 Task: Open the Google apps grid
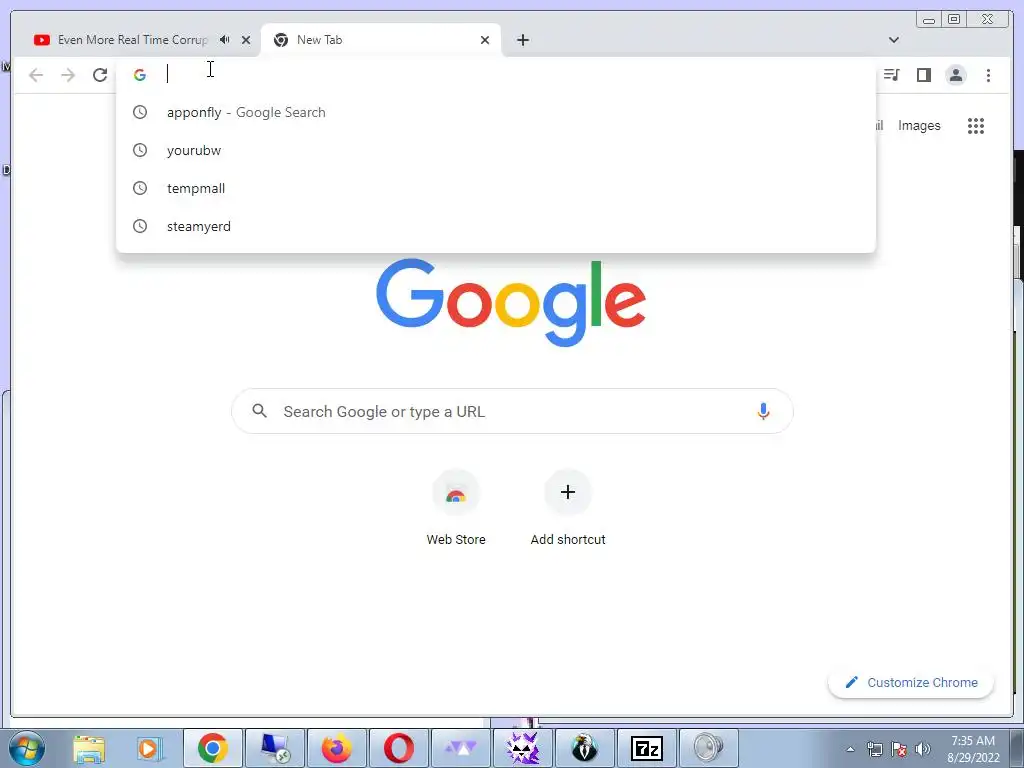click(x=976, y=125)
